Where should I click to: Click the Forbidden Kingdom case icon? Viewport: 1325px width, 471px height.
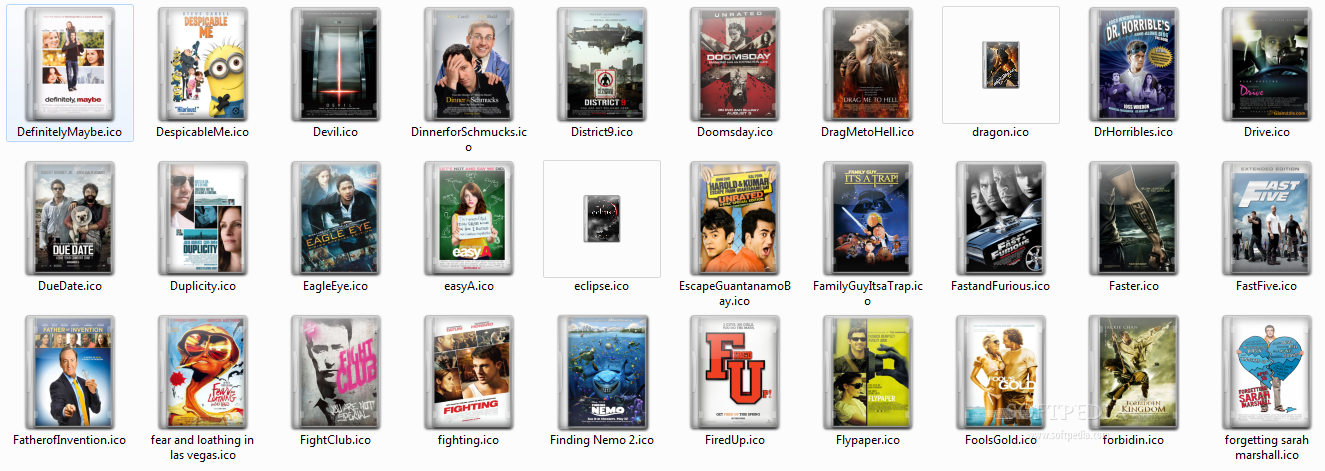point(1134,371)
